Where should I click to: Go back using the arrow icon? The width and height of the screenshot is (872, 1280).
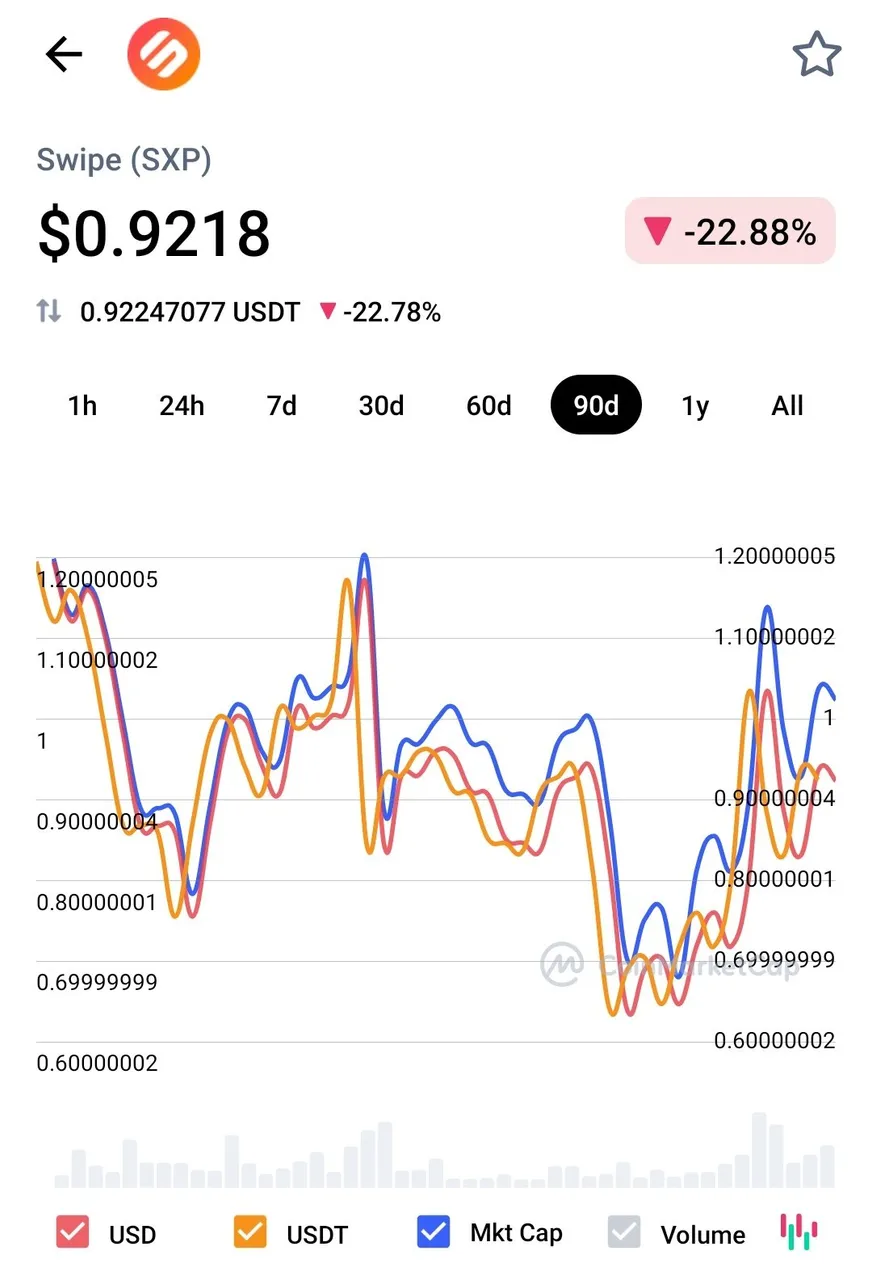64,54
